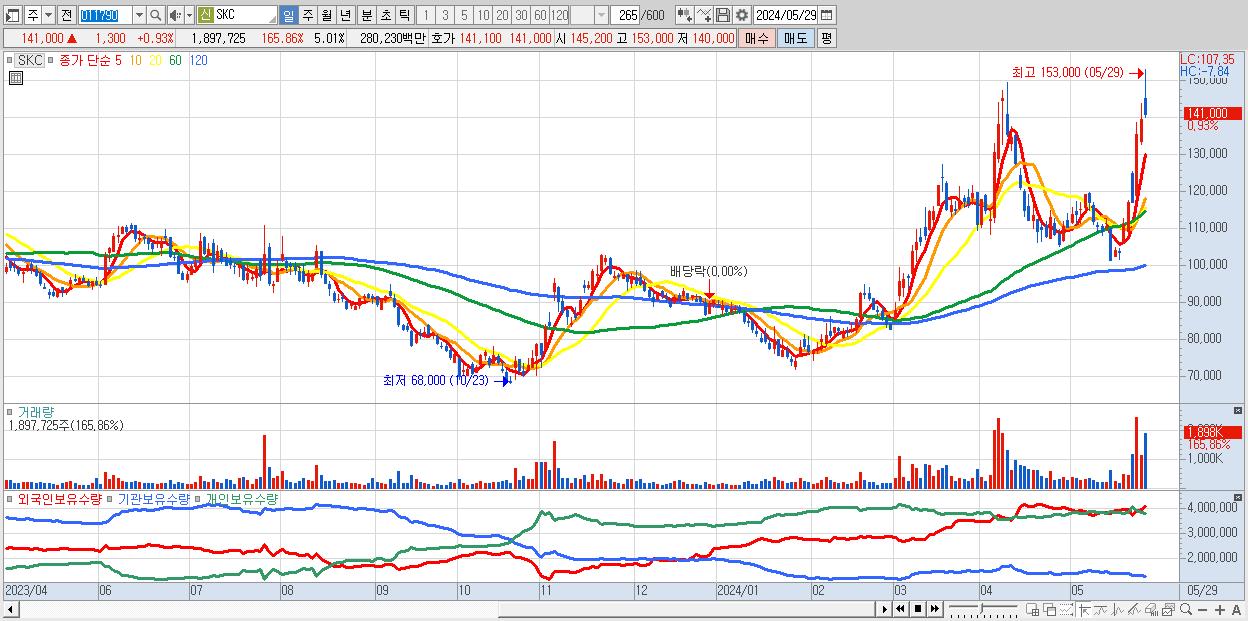
Task: Toggle the small square before SKC label
Action: click(x=12, y=60)
